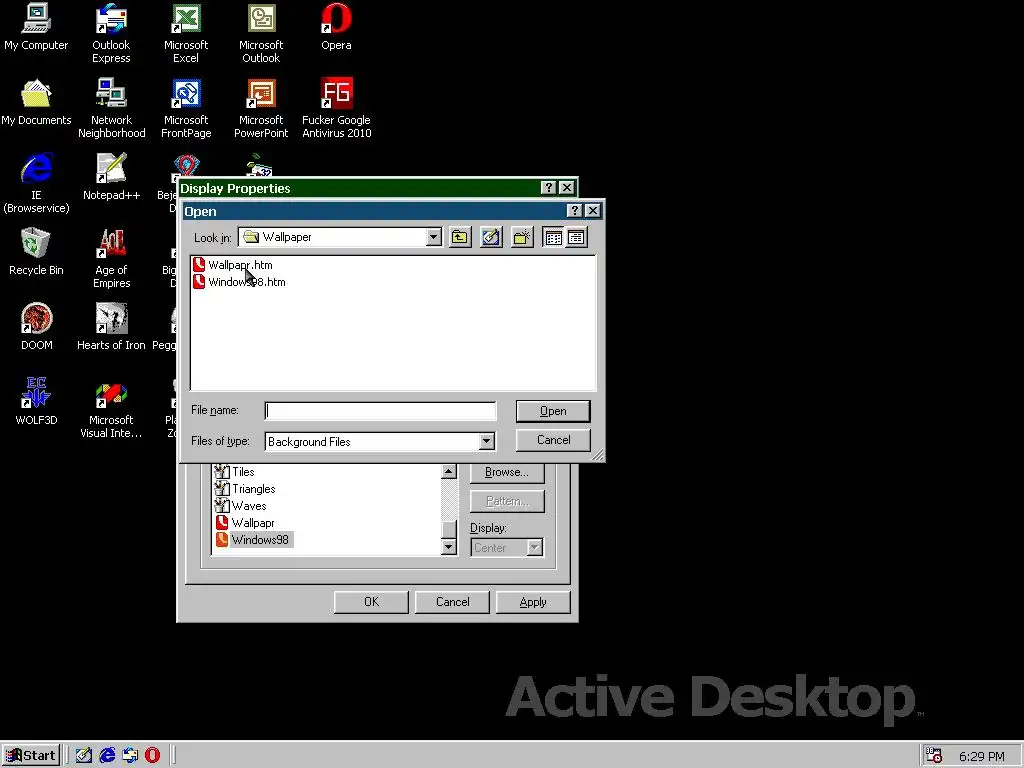Image resolution: width=1024 pixels, height=768 pixels.
Task: Click the wallpaper list scroll up arrow
Action: tap(449, 472)
